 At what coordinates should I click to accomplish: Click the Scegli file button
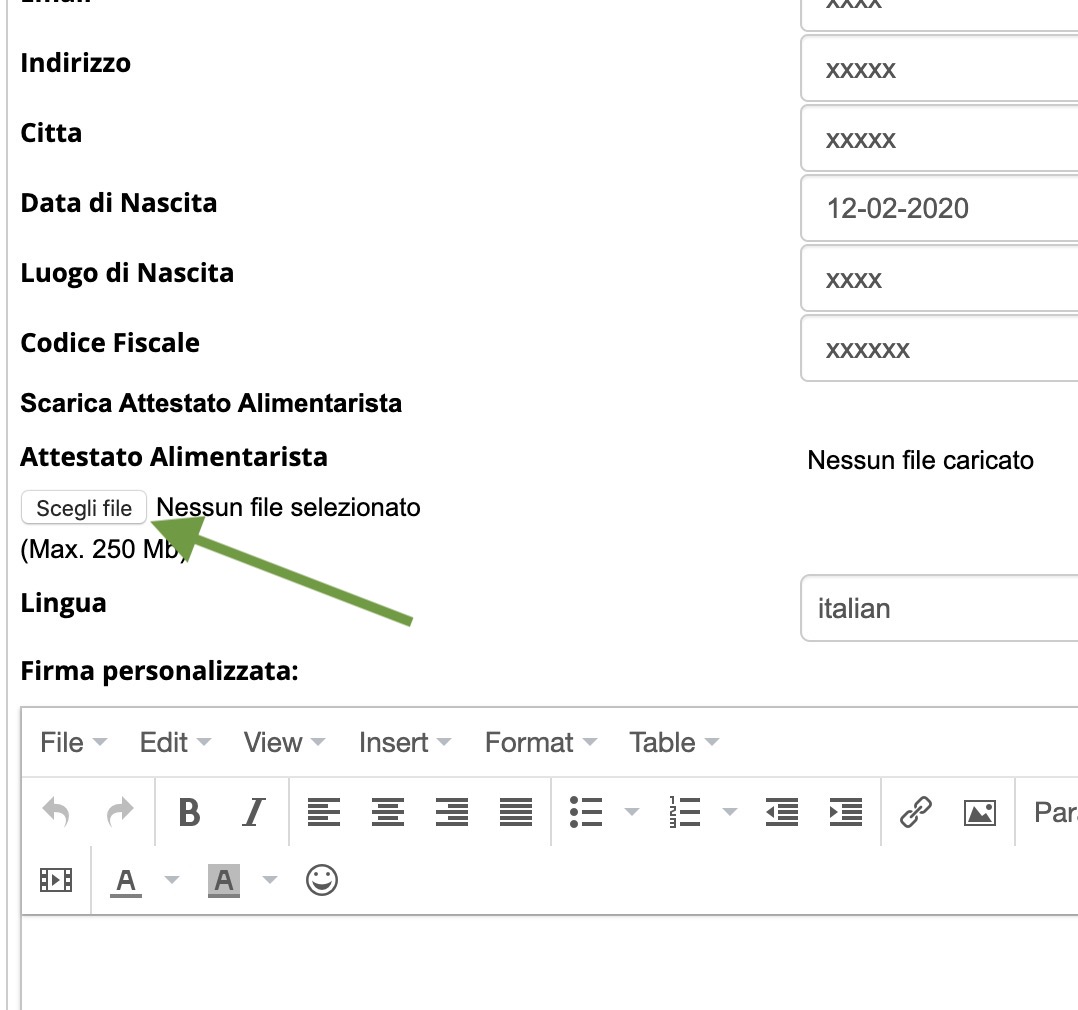pyautogui.click(x=84, y=508)
